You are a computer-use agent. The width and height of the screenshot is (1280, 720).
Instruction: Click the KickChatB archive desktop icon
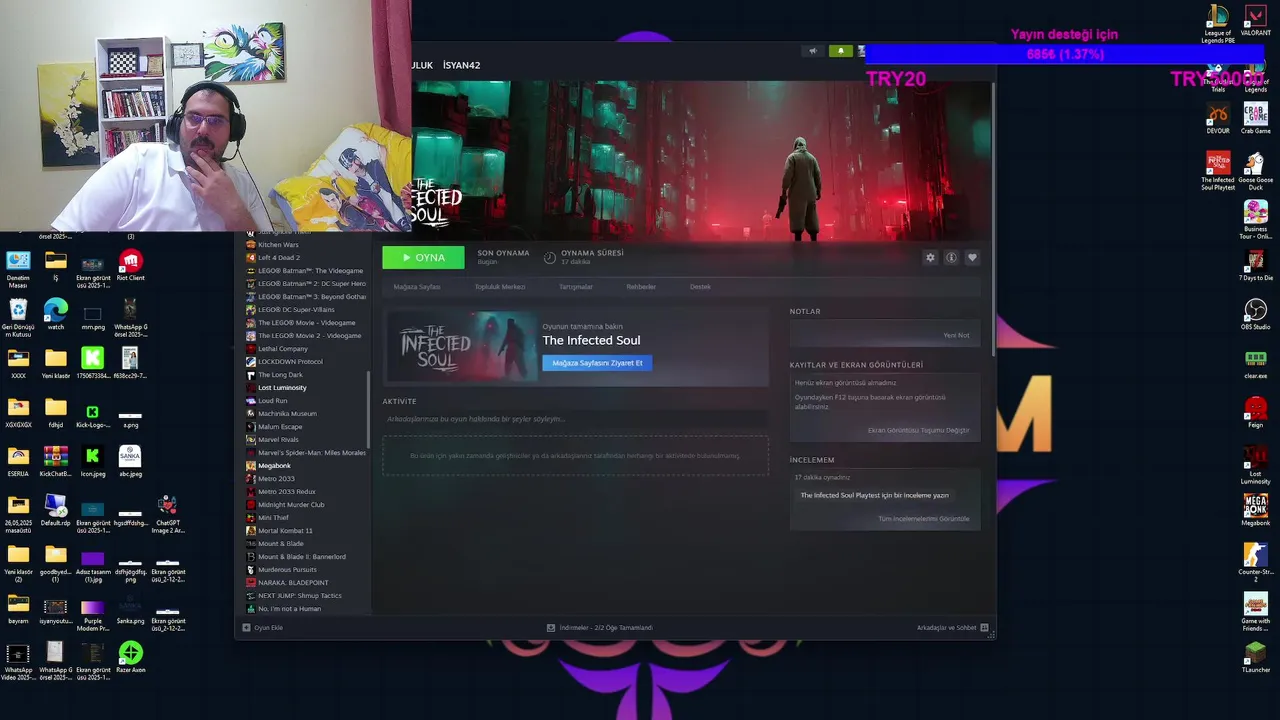tap(56, 461)
